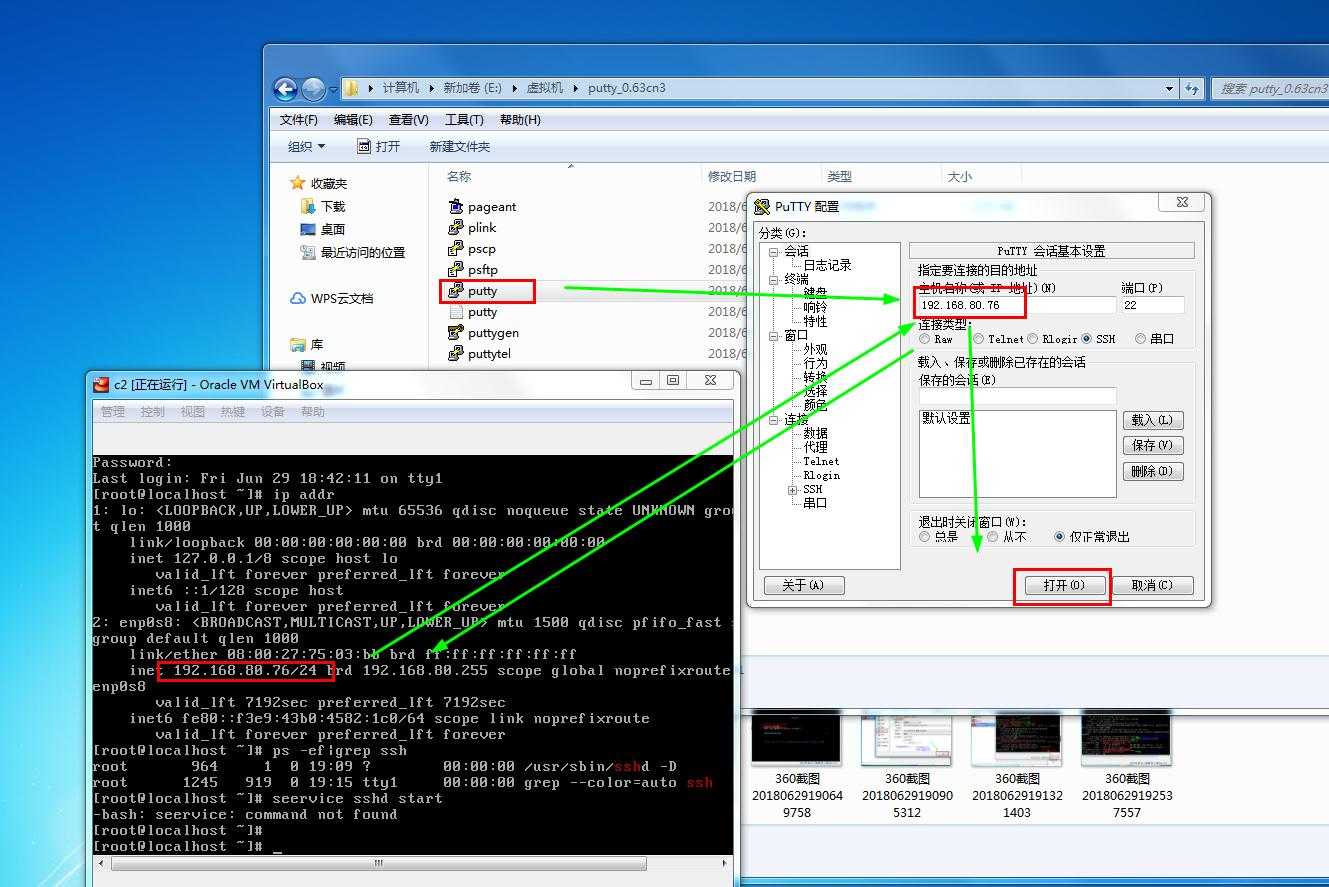Image resolution: width=1329 pixels, height=887 pixels.
Task: Select 日志记录 in PuTTY category tree
Action: click(x=827, y=266)
